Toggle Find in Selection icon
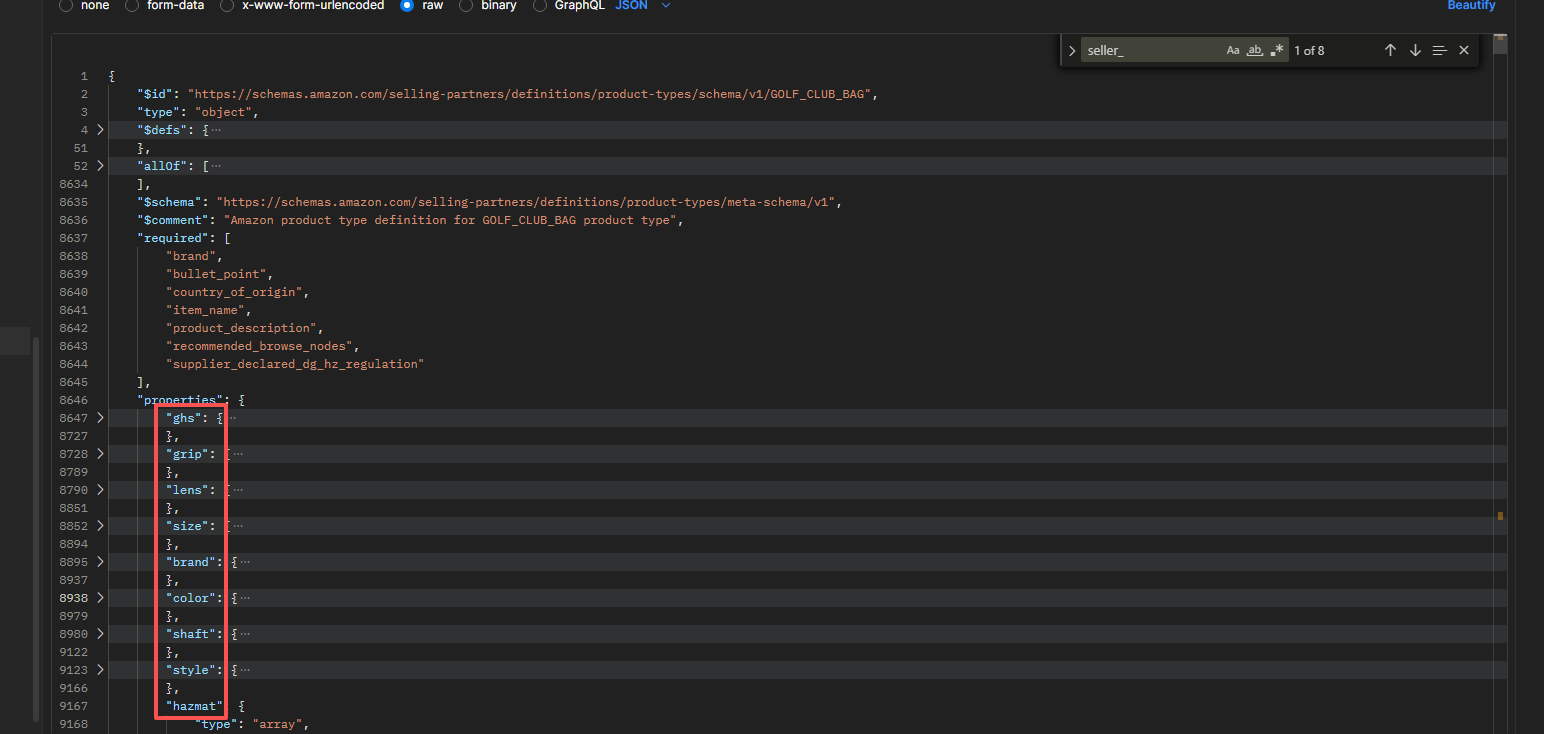1544x734 pixels. click(x=1439, y=50)
